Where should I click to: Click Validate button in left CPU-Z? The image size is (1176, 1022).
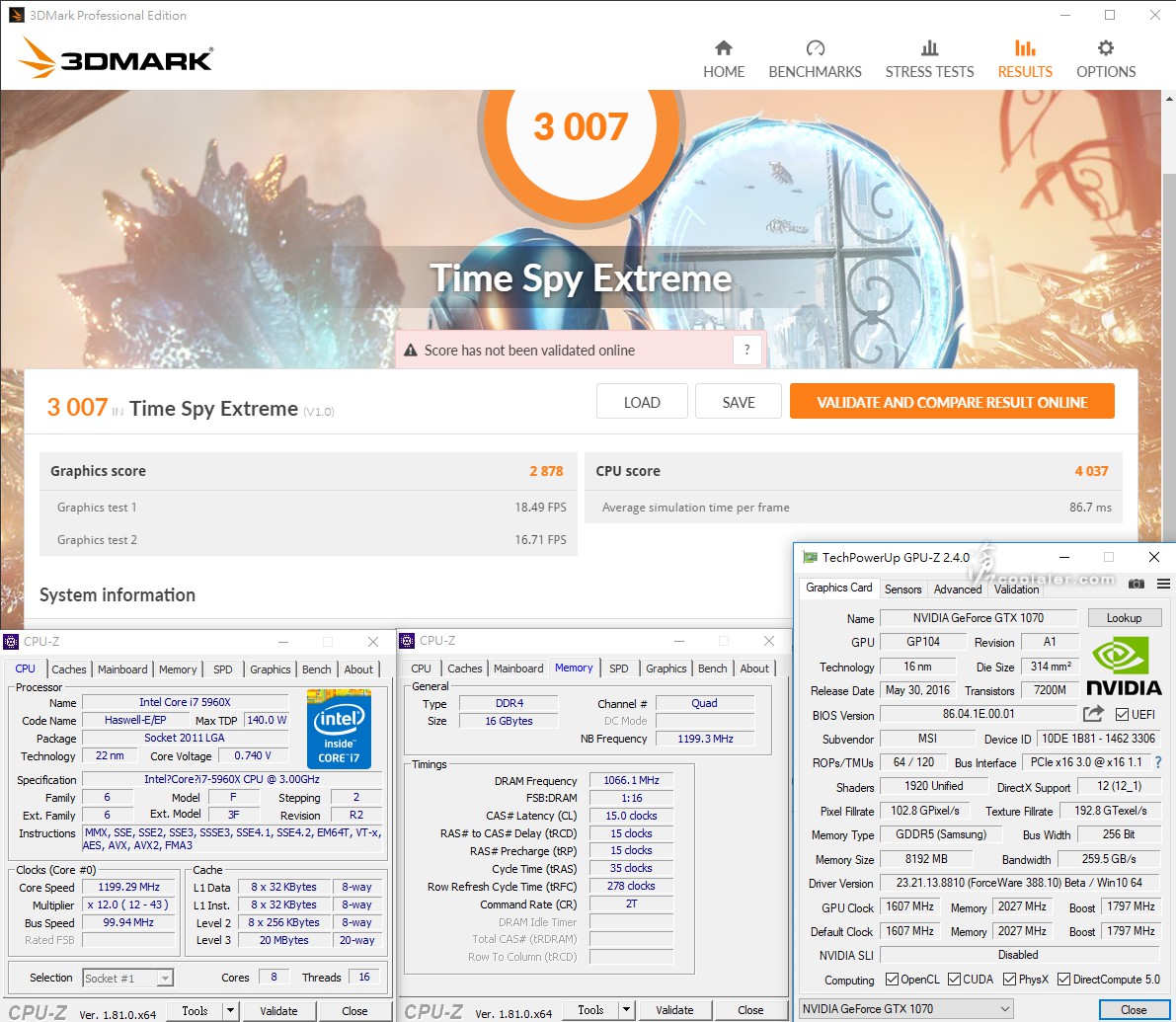(279, 1010)
